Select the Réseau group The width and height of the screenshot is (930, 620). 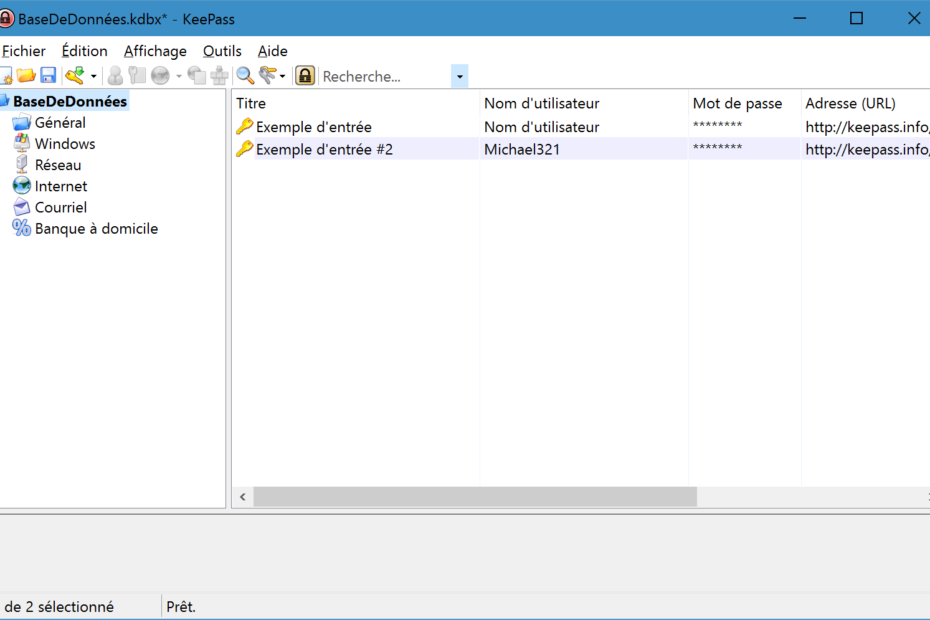click(58, 165)
